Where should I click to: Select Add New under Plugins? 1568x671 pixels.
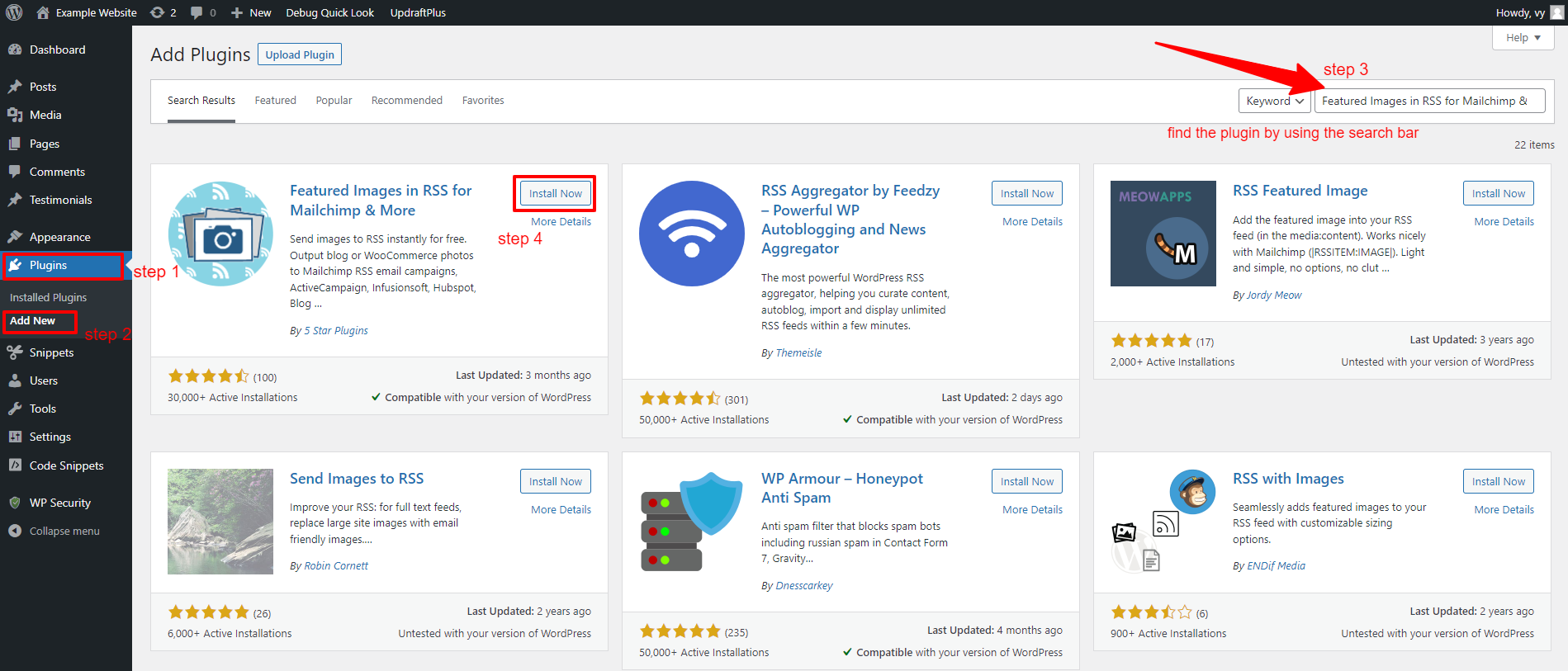[x=33, y=320]
